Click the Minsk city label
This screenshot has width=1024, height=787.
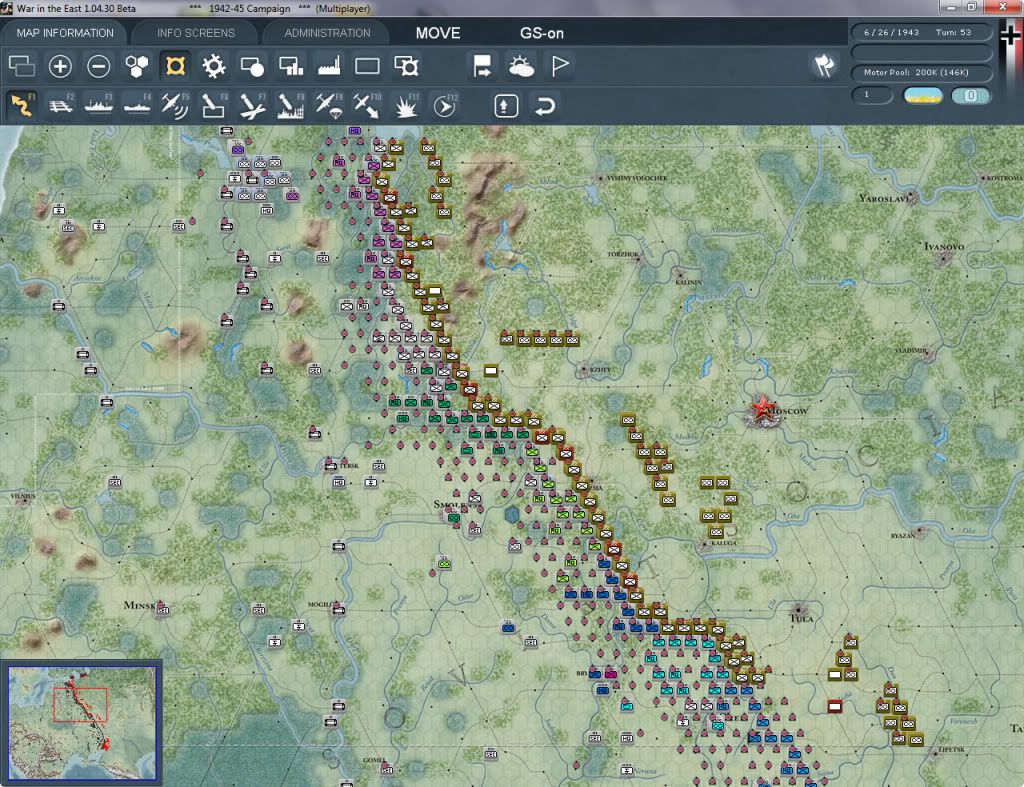[140, 605]
